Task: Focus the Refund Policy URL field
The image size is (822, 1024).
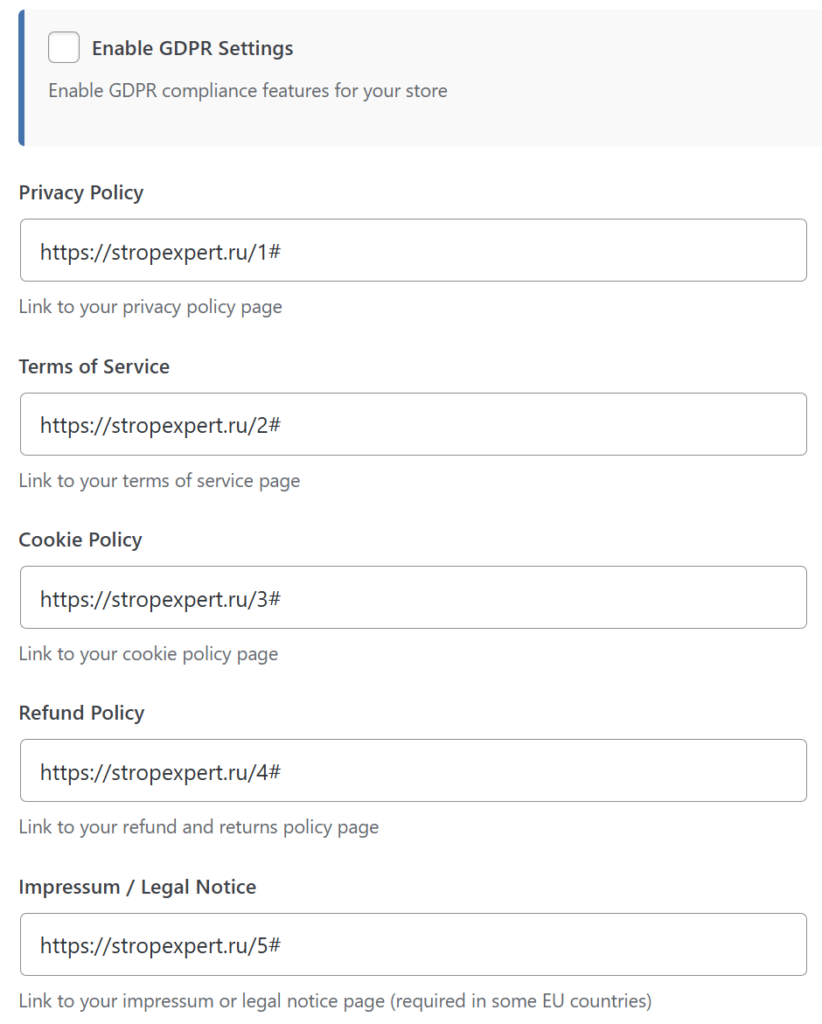Action: point(413,770)
